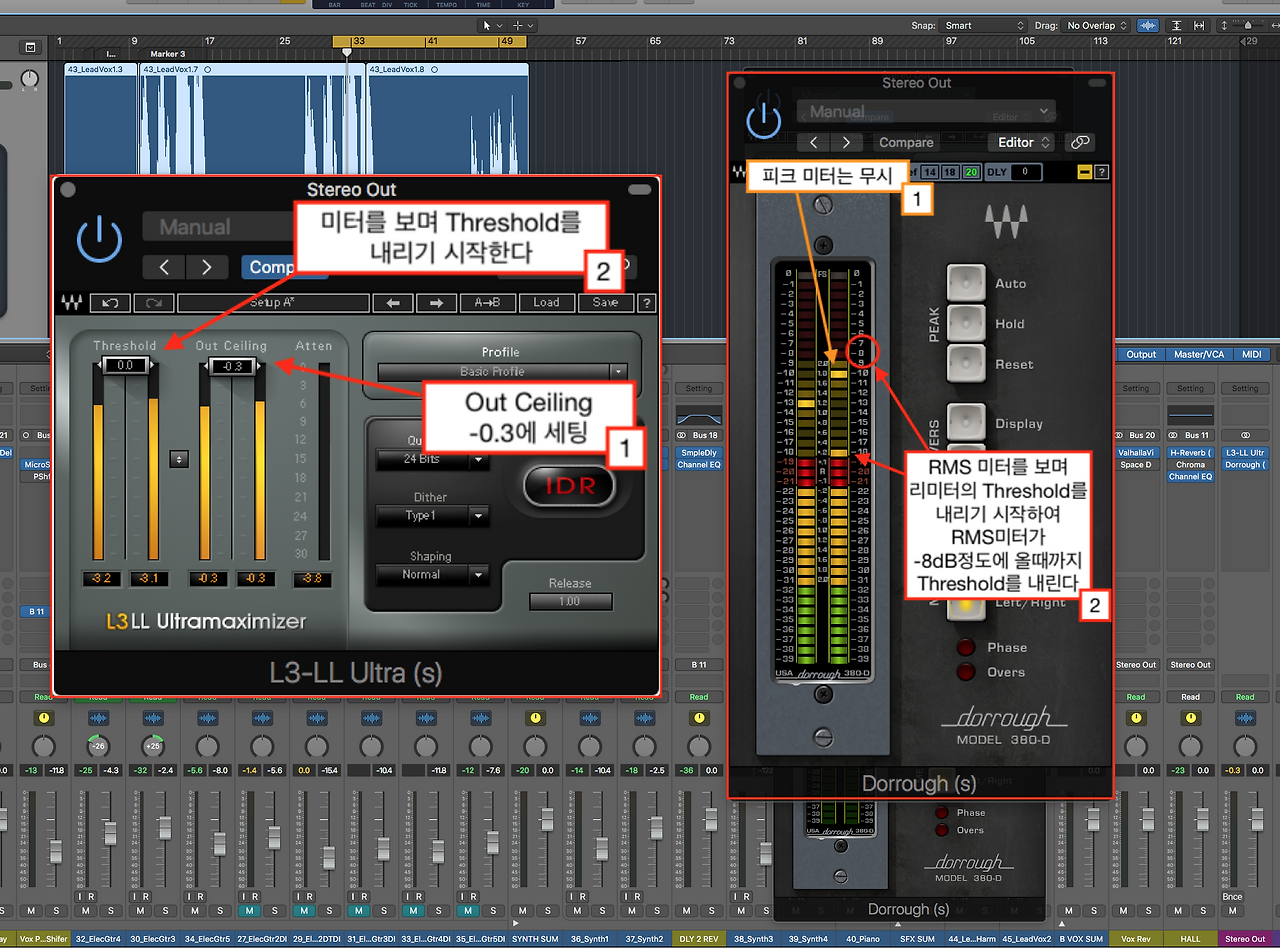Open Dorrough help question mark

1102,173
